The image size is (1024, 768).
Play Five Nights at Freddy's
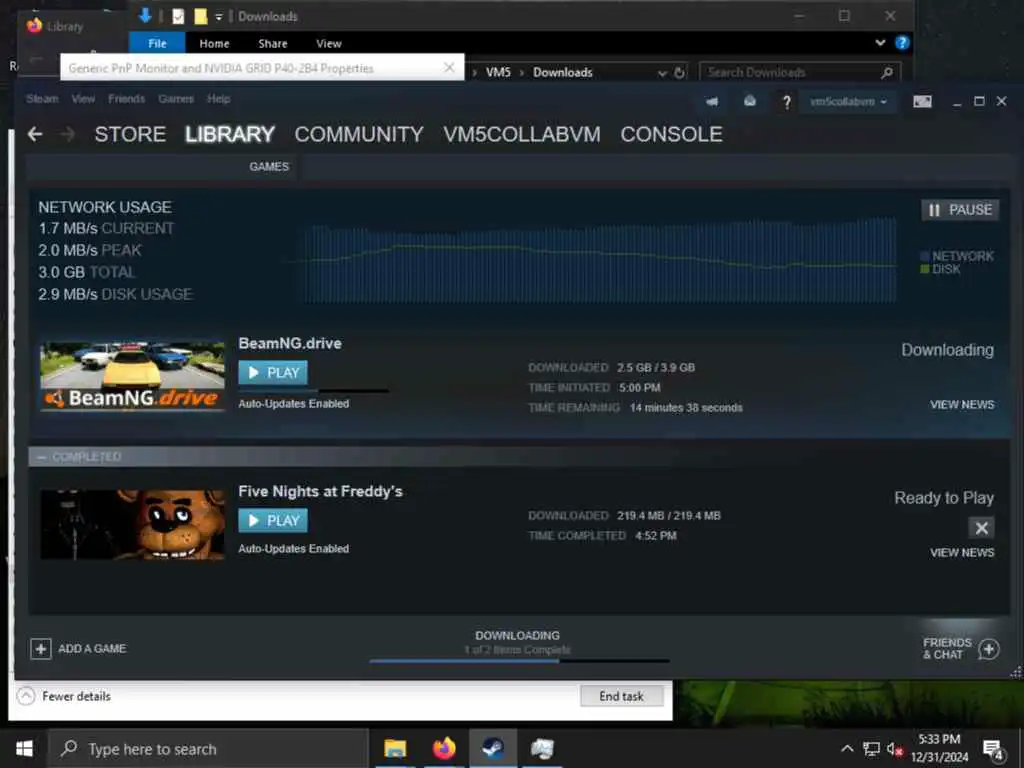point(273,520)
